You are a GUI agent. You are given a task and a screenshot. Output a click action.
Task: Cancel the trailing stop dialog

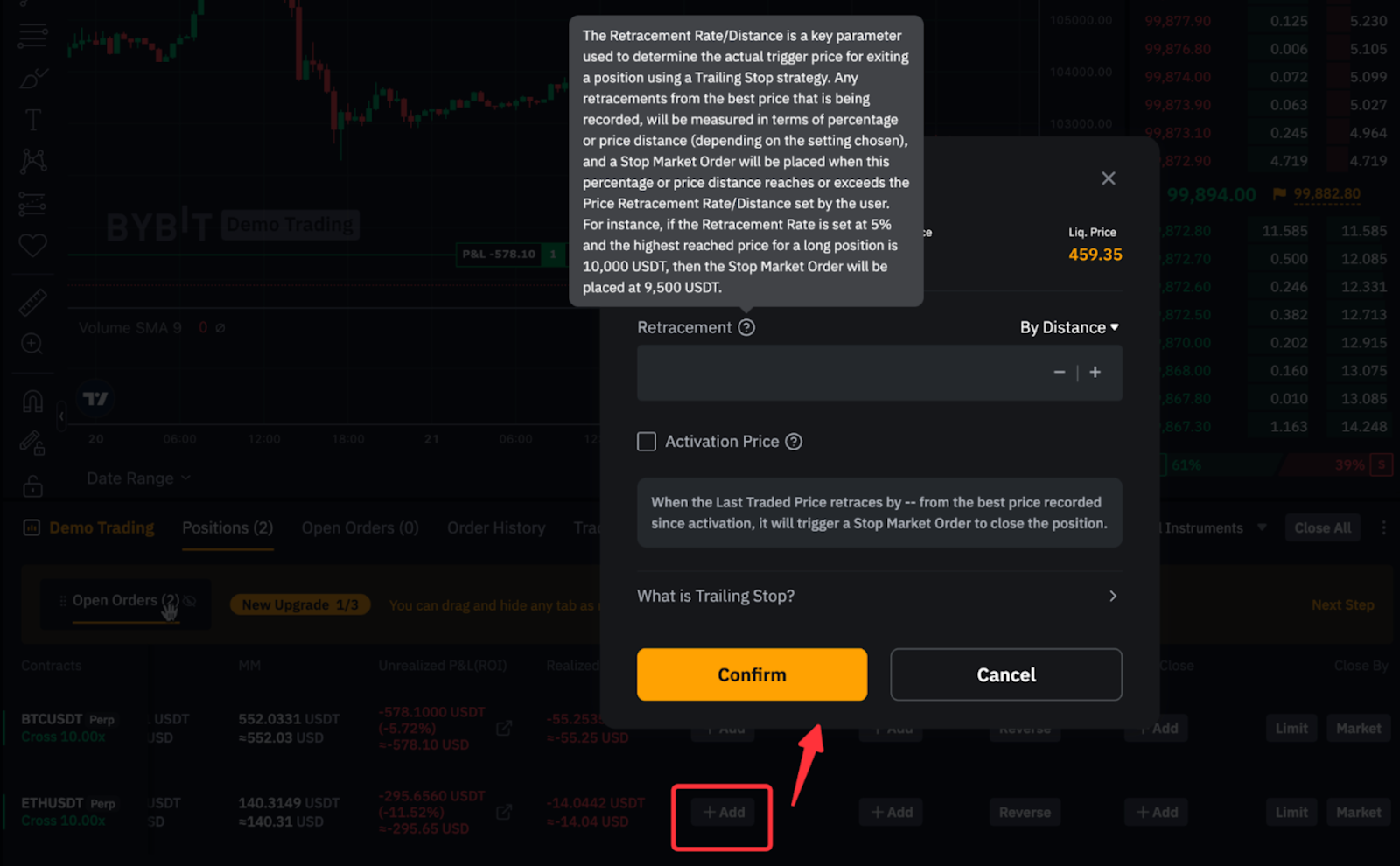[x=1005, y=674]
